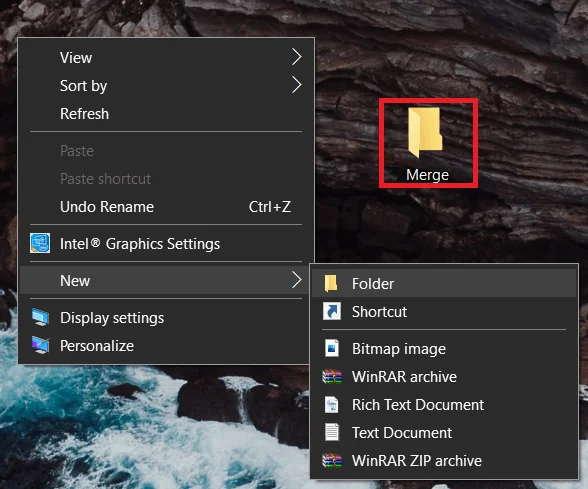Click the Intel Graphics Settings icon

[x=40, y=243]
